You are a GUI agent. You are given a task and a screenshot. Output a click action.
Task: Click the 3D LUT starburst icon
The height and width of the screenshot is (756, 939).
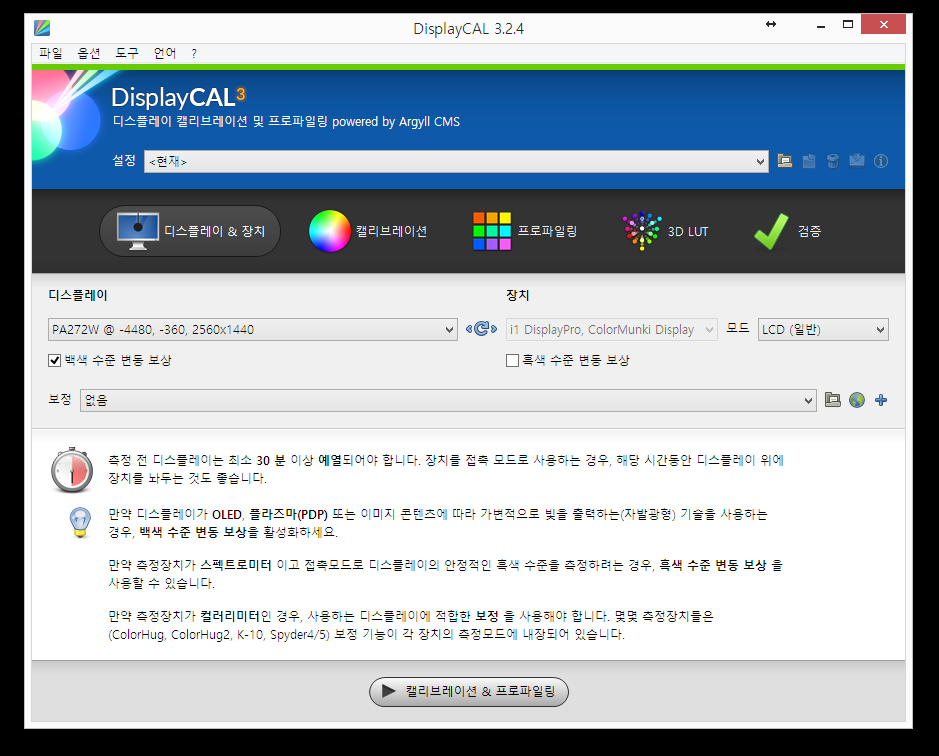click(x=642, y=231)
